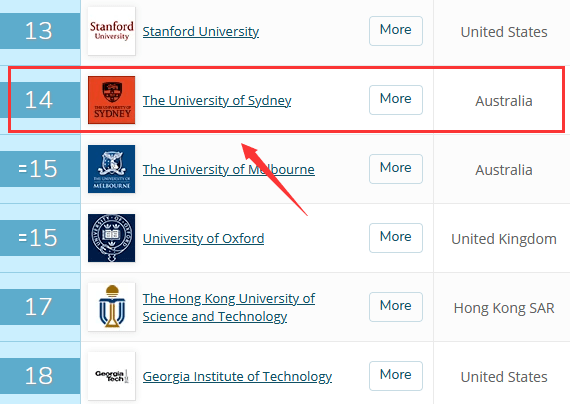Click the Stanford University logo
The width and height of the screenshot is (570, 404).
click(111, 31)
